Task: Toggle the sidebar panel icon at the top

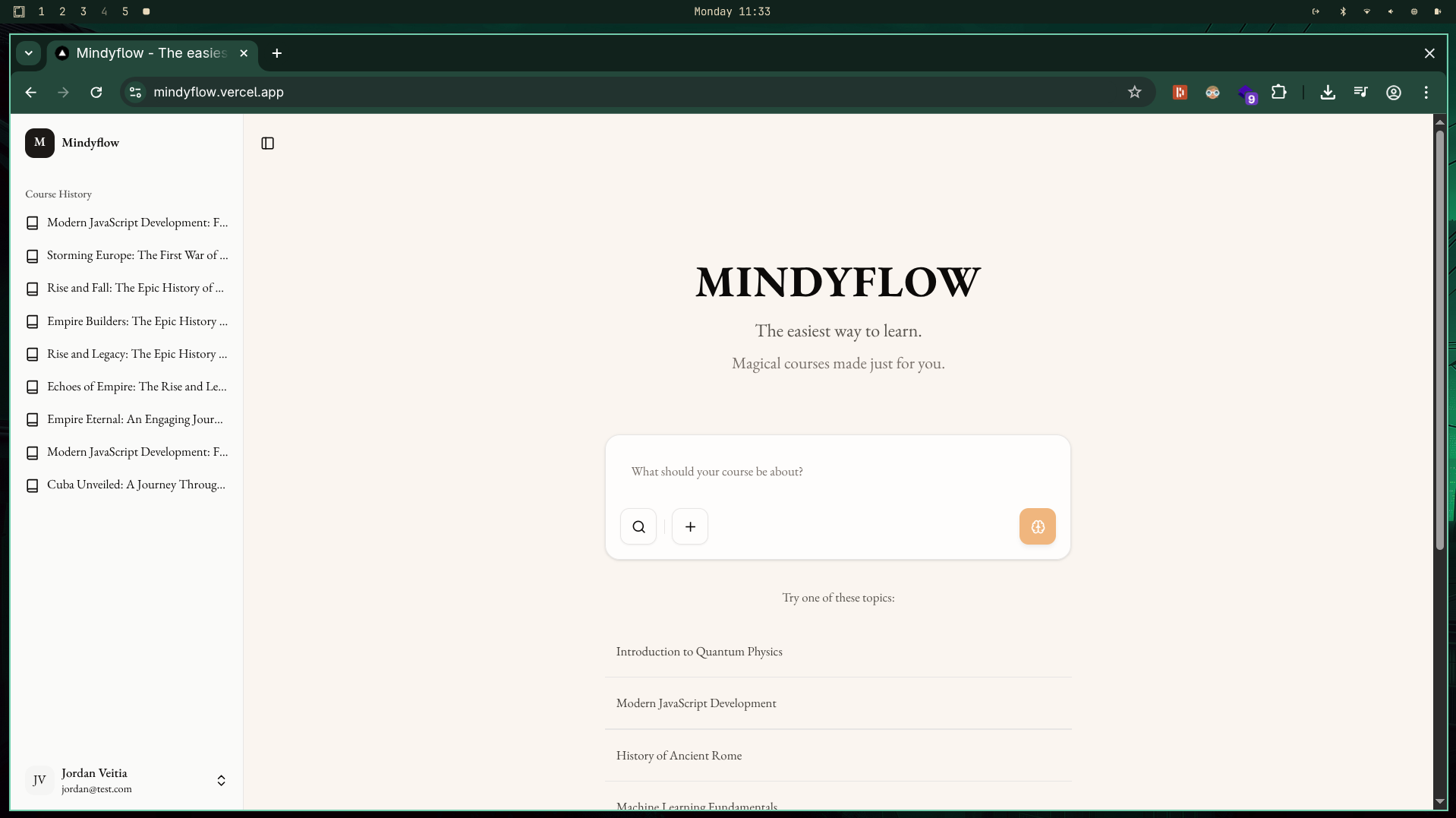Action: click(266, 143)
